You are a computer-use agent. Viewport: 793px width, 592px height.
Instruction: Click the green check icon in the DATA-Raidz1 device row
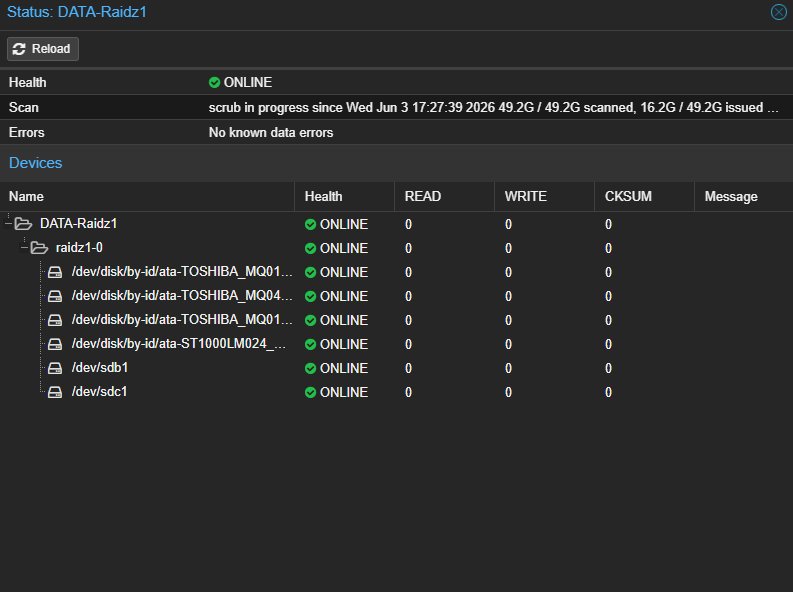[311, 224]
